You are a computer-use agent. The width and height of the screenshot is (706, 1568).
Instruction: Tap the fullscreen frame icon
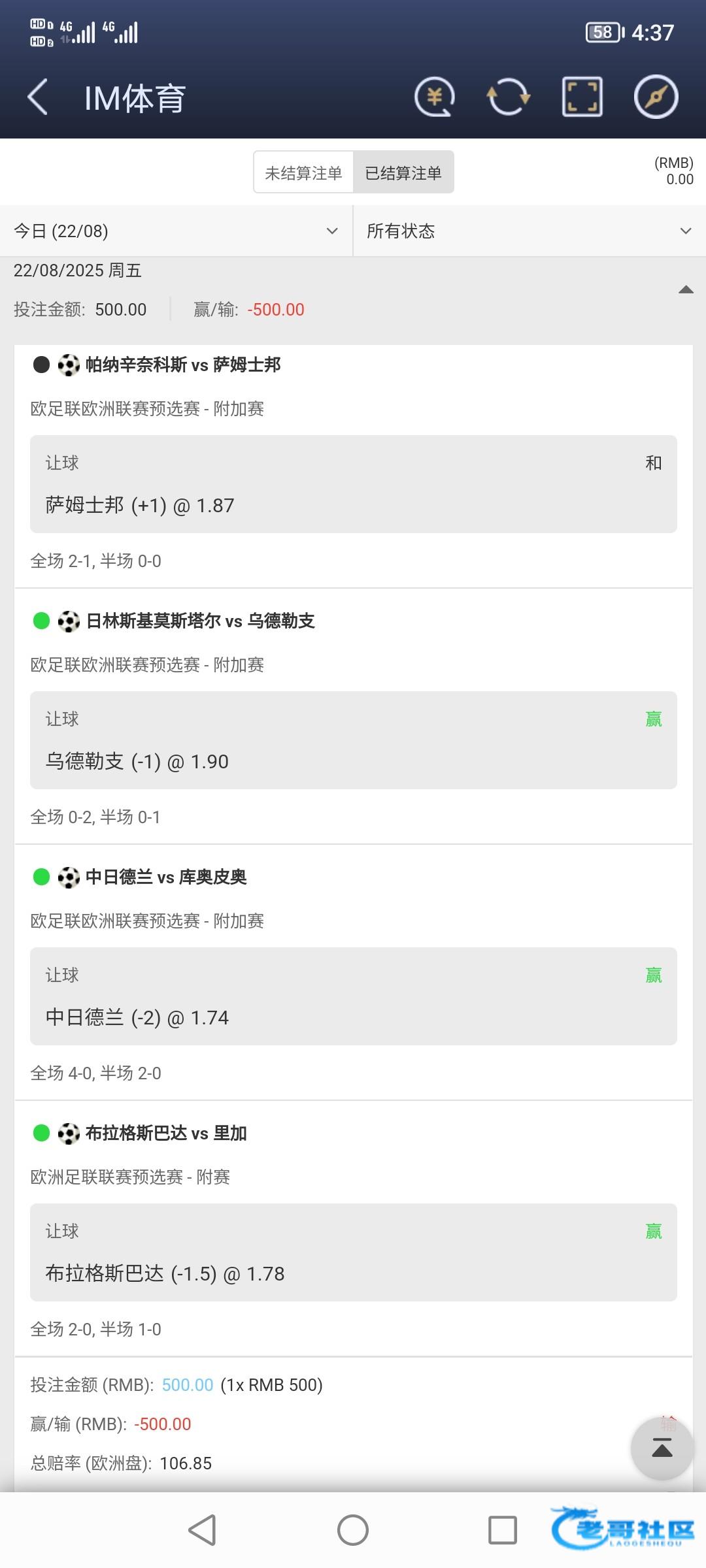click(x=582, y=97)
